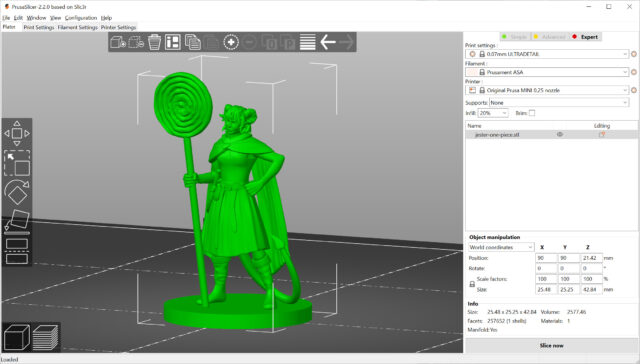Click the Rotate X input field
Image resolution: width=640 pixels, height=364 pixels.
[546, 269]
